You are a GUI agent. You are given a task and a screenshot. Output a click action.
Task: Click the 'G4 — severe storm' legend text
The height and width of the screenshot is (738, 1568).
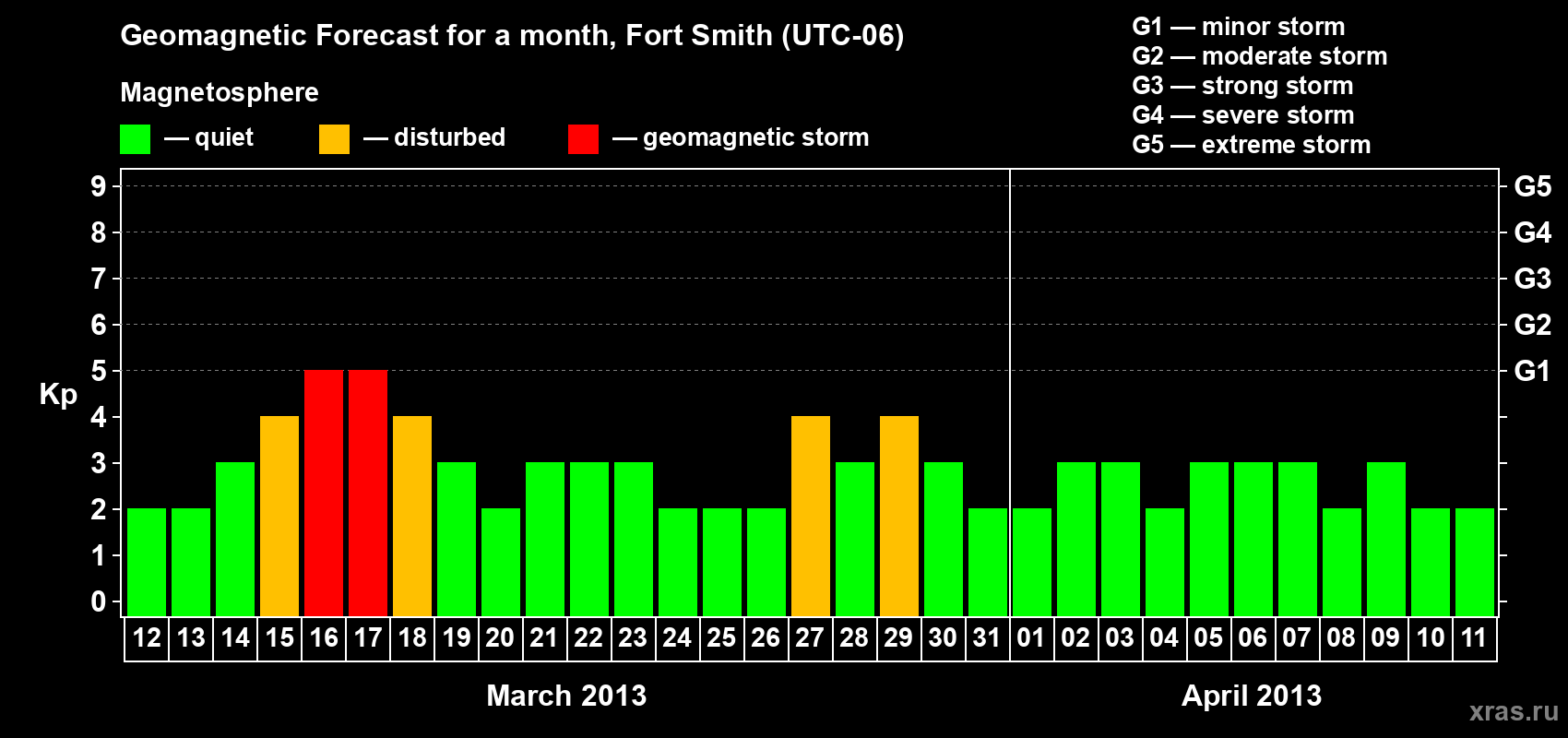pos(1243,115)
